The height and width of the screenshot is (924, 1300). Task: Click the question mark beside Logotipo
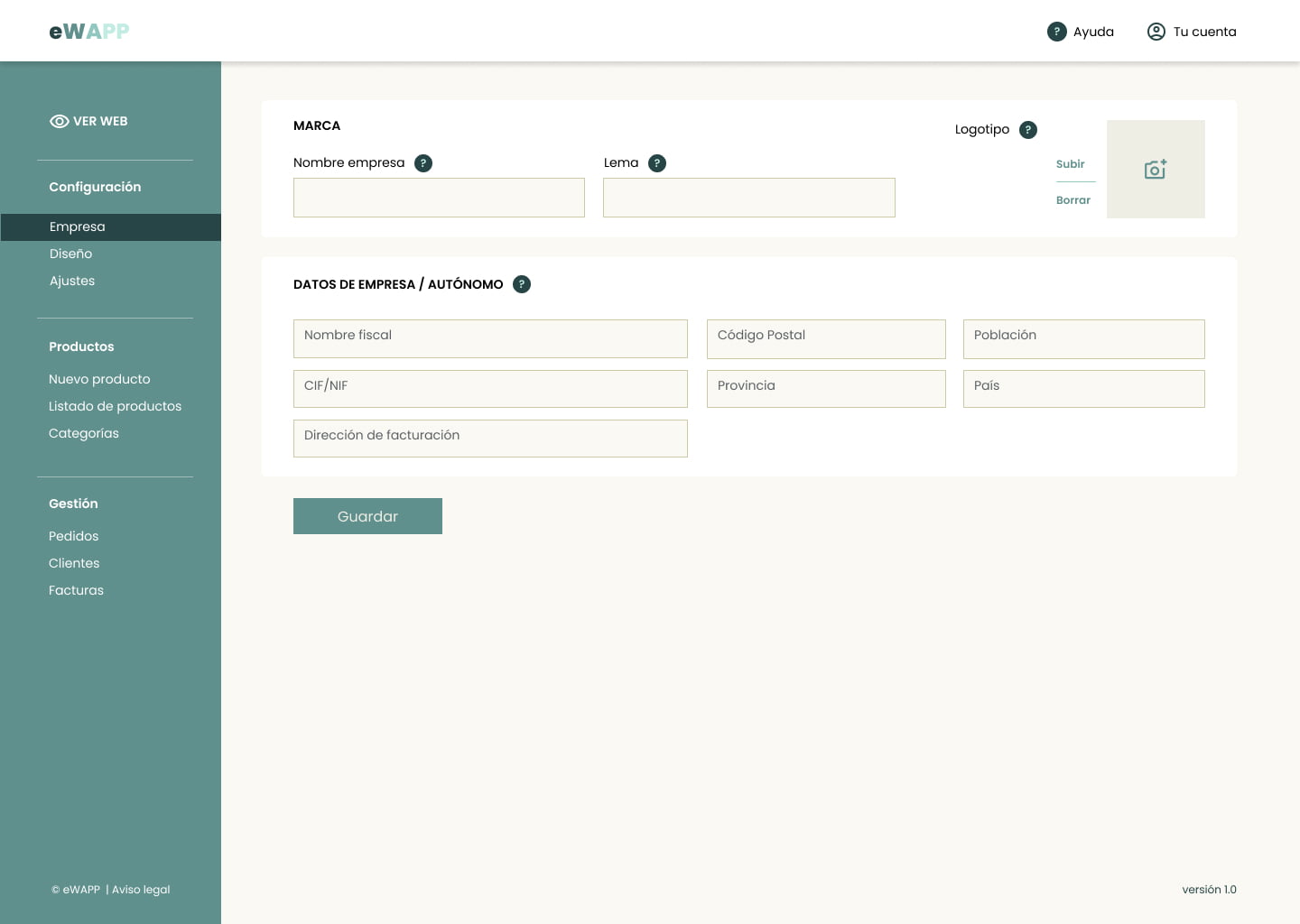click(1027, 130)
